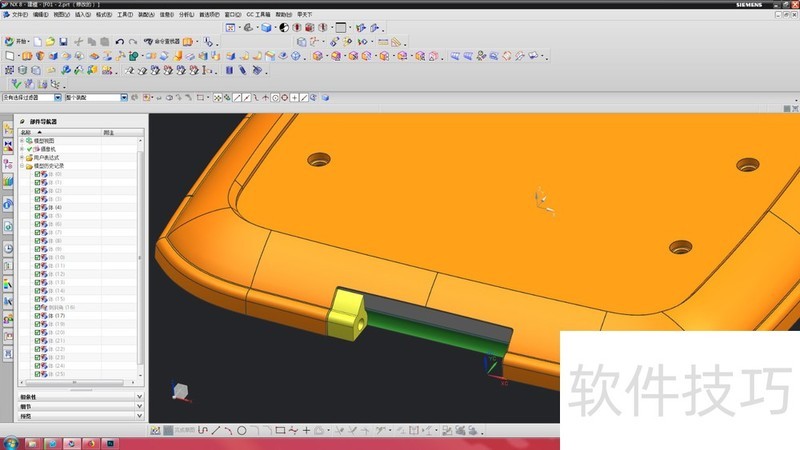The width and height of the screenshot is (800, 450).
Task: Select the line sketch tool in the bottom toolbar
Action: (x=216, y=430)
